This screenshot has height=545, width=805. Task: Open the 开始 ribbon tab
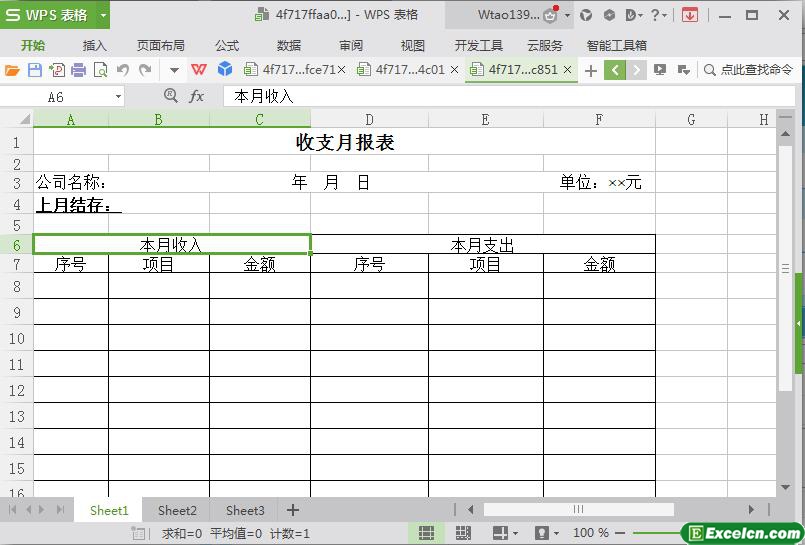[x=33, y=46]
